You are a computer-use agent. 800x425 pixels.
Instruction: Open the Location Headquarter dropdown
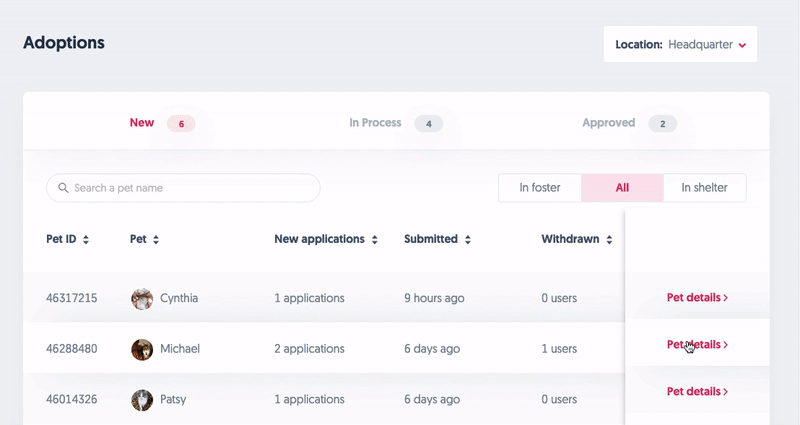coord(680,45)
